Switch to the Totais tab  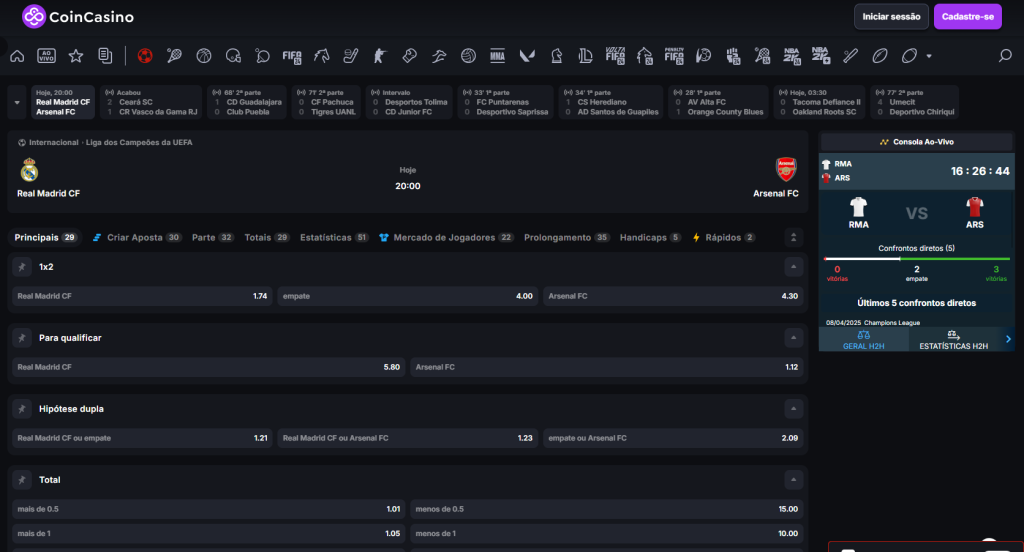click(266, 237)
